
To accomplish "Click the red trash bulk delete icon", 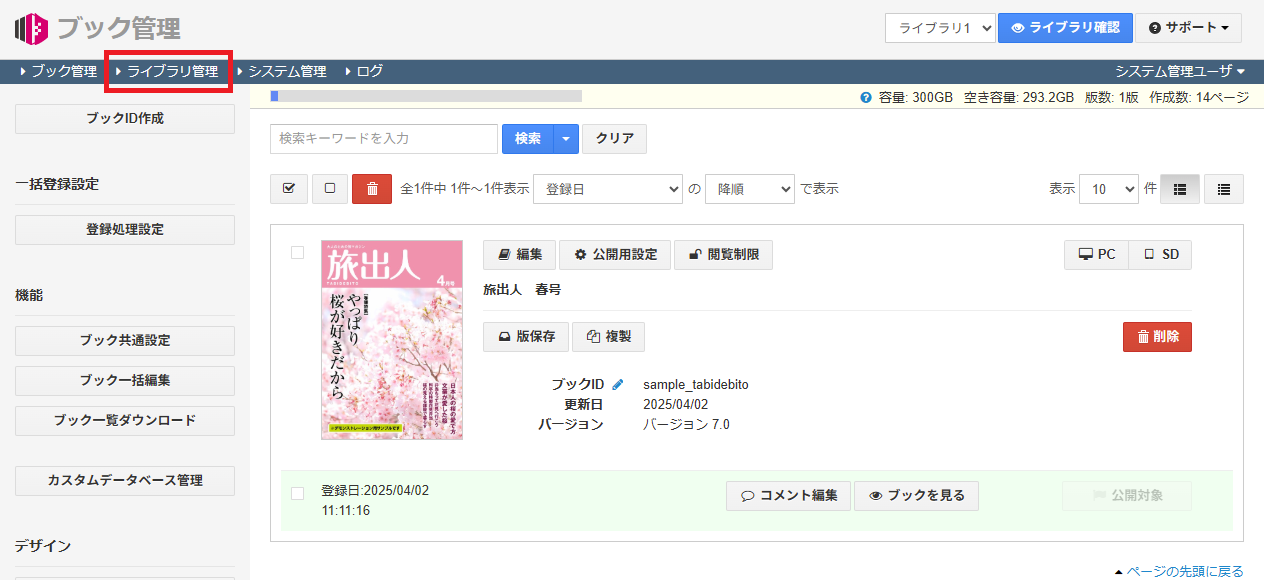I will click(x=372, y=189).
